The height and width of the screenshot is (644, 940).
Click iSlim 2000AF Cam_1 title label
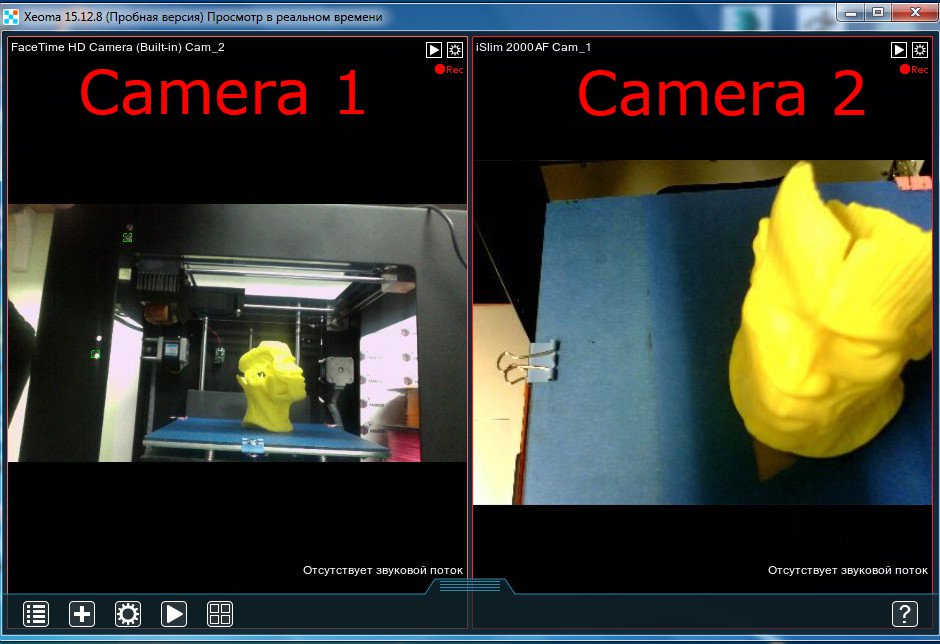tap(533, 47)
